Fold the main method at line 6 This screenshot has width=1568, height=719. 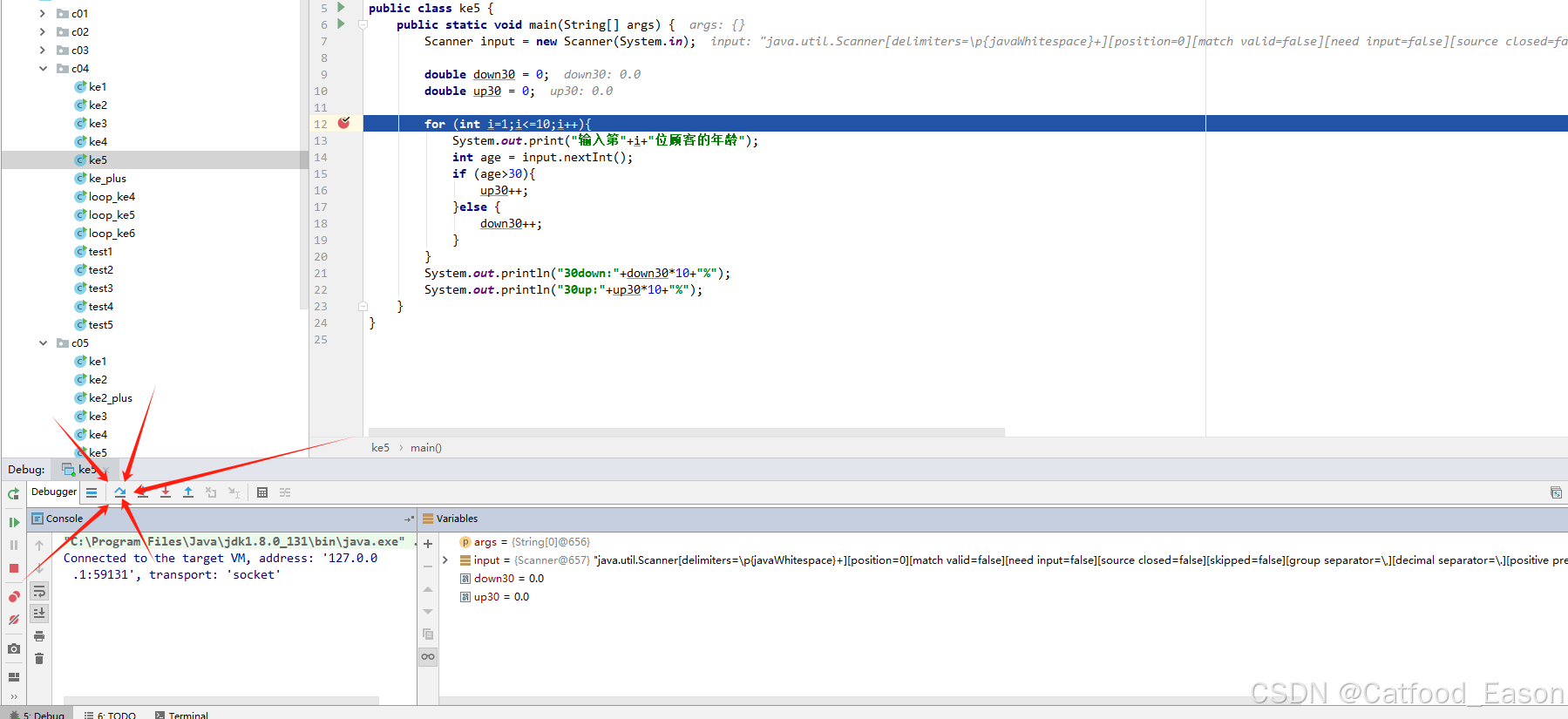[363, 24]
